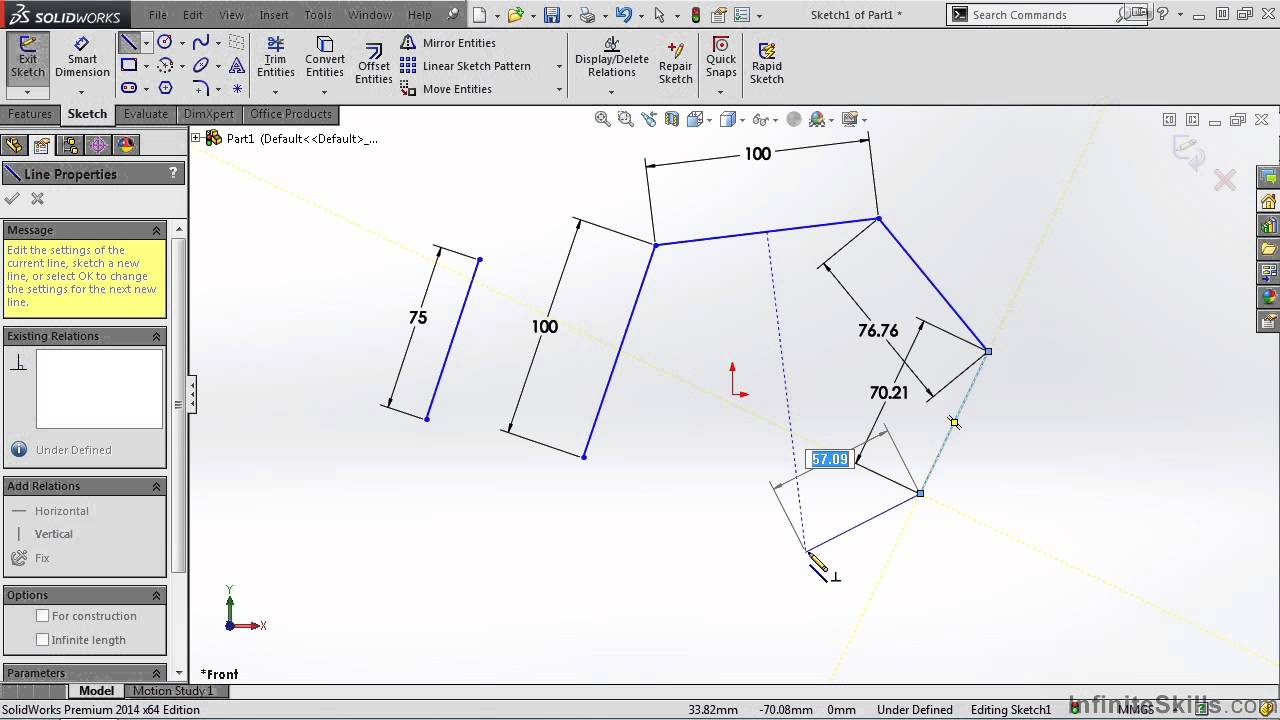This screenshot has height=720, width=1280.
Task: Switch to the Evaluate tab
Action: (x=146, y=114)
